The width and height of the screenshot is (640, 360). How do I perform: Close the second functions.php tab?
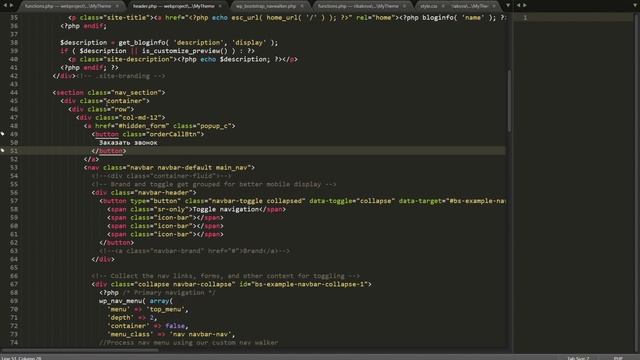[x=404, y=6]
